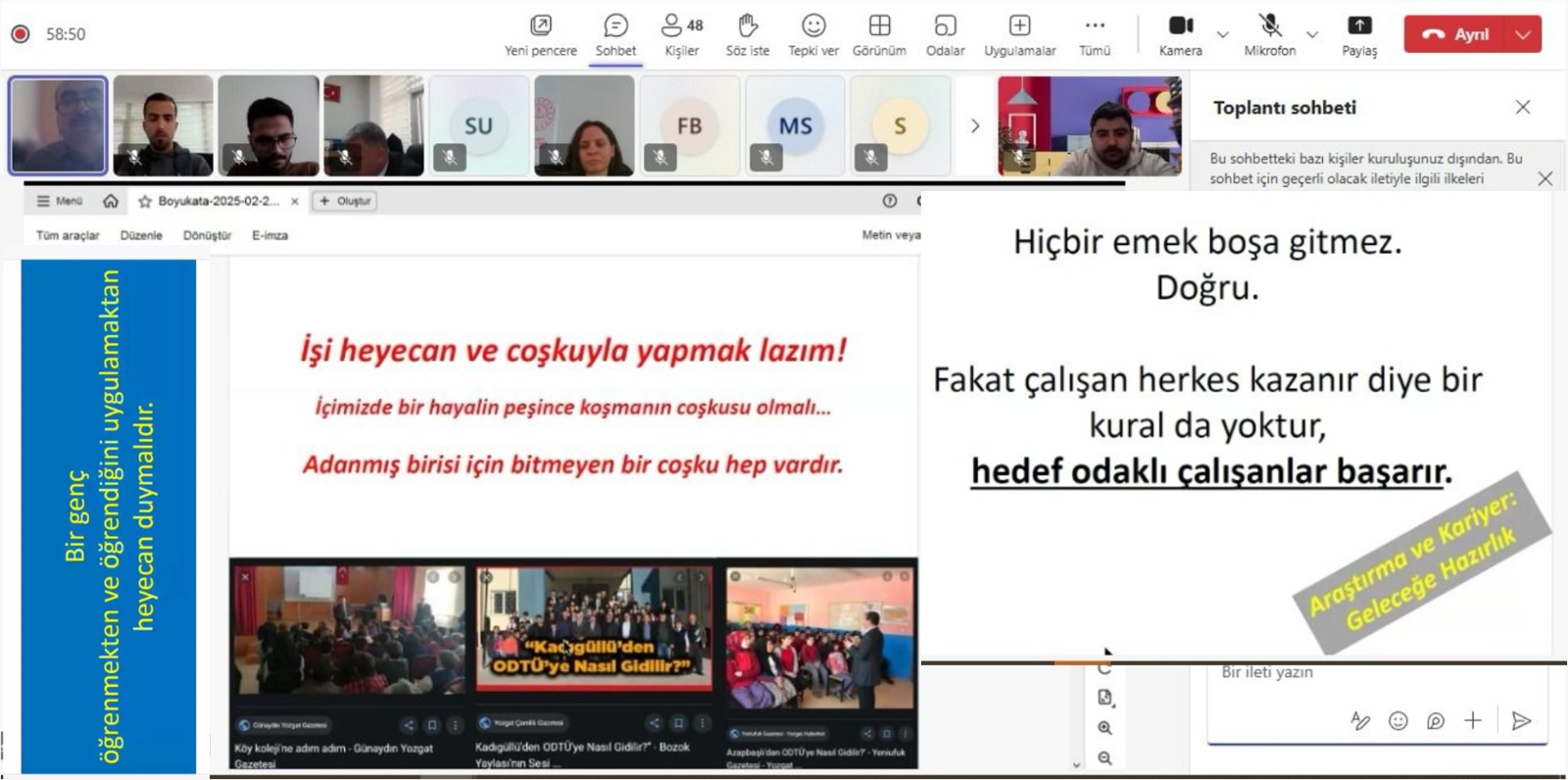Viewport: 1568px width, 780px height.
Task: Close the Toplantı sohbeti panel
Action: pos(1522,107)
